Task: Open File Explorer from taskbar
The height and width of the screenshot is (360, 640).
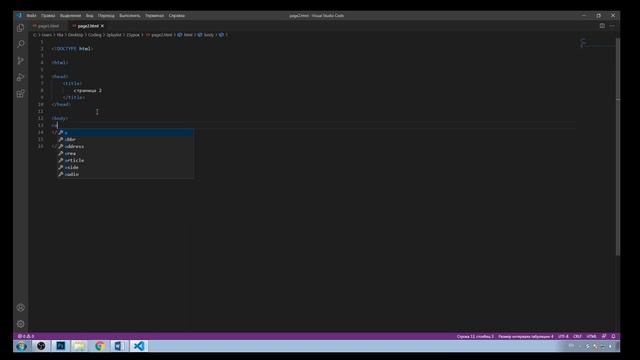Action: coord(80,346)
